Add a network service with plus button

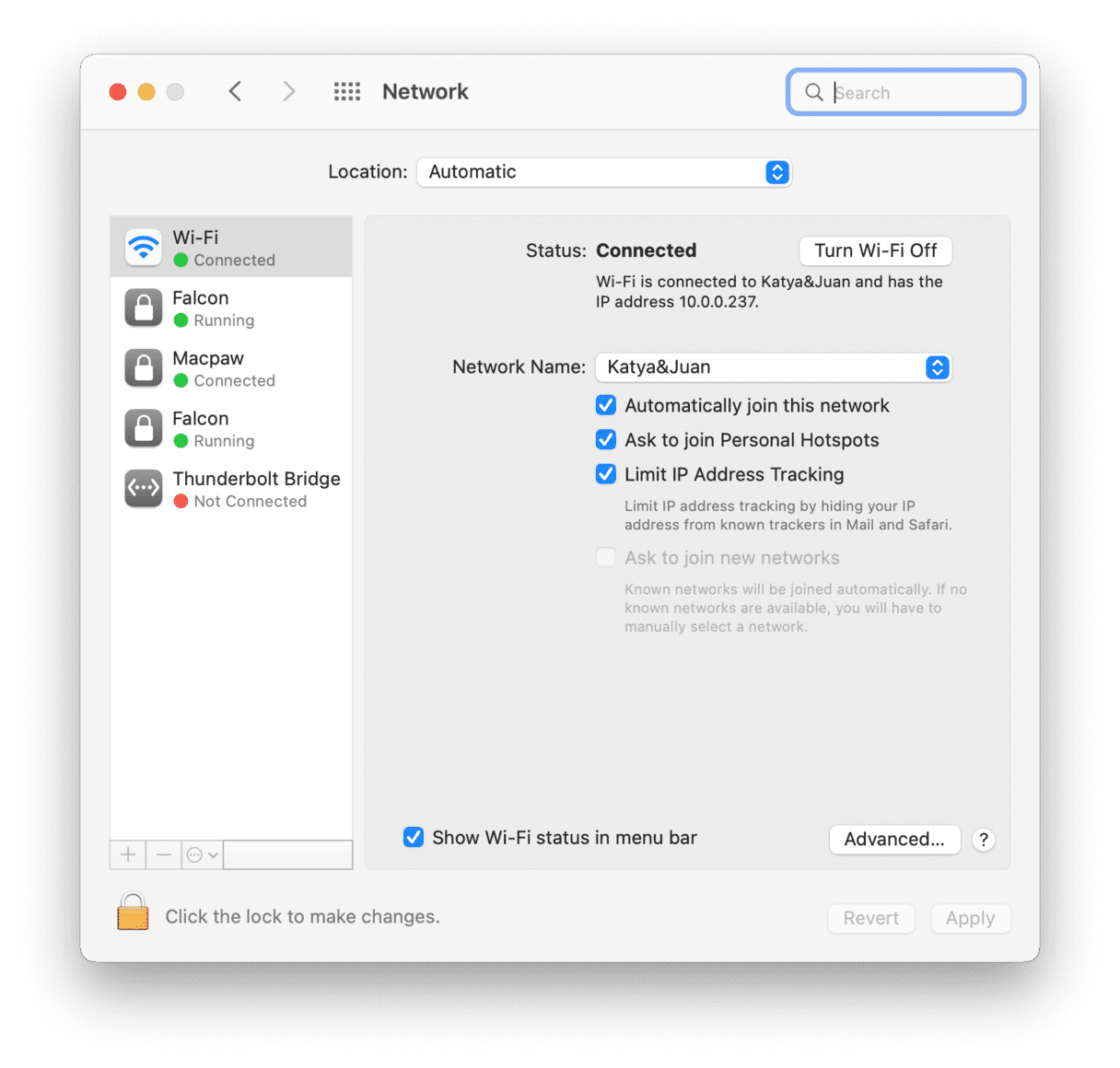coord(128,854)
